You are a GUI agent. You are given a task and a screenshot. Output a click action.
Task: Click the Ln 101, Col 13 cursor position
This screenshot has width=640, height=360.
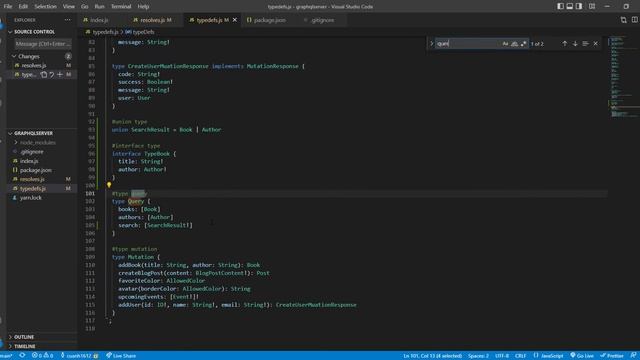[x=433, y=356]
